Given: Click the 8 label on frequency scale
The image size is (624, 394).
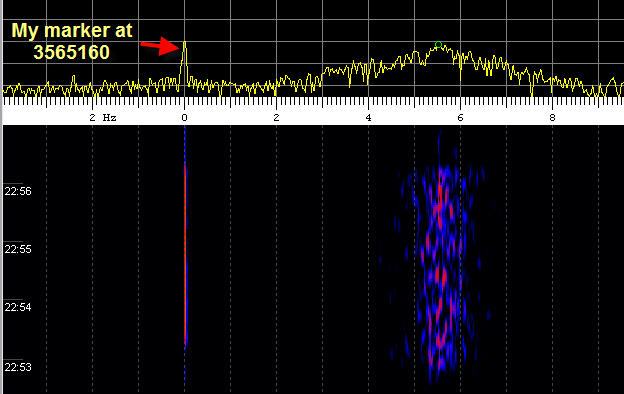Looking at the screenshot, I should pyautogui.click(x=552, y=118).
